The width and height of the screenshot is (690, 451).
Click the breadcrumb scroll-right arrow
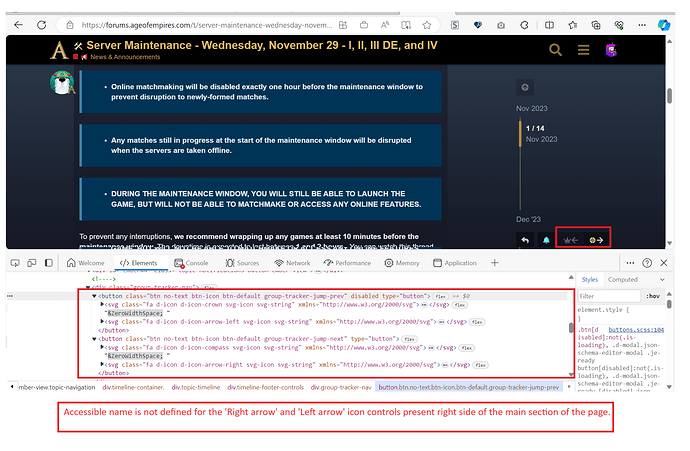coord(569,387)
